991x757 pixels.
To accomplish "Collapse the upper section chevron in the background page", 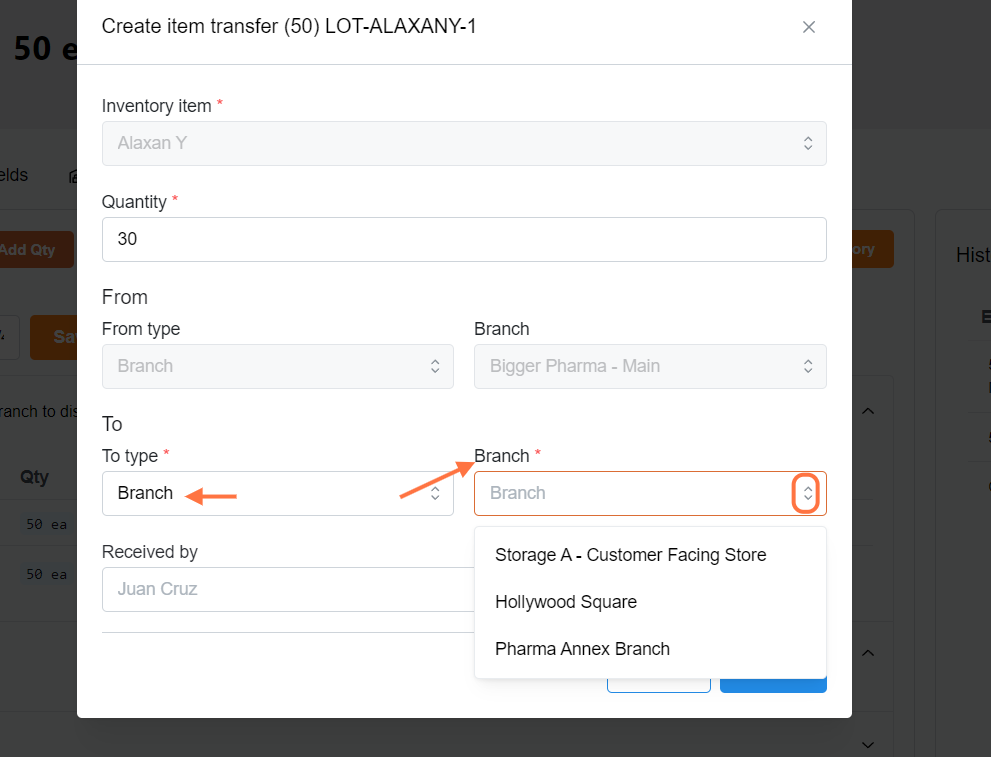I will point(868,411).
